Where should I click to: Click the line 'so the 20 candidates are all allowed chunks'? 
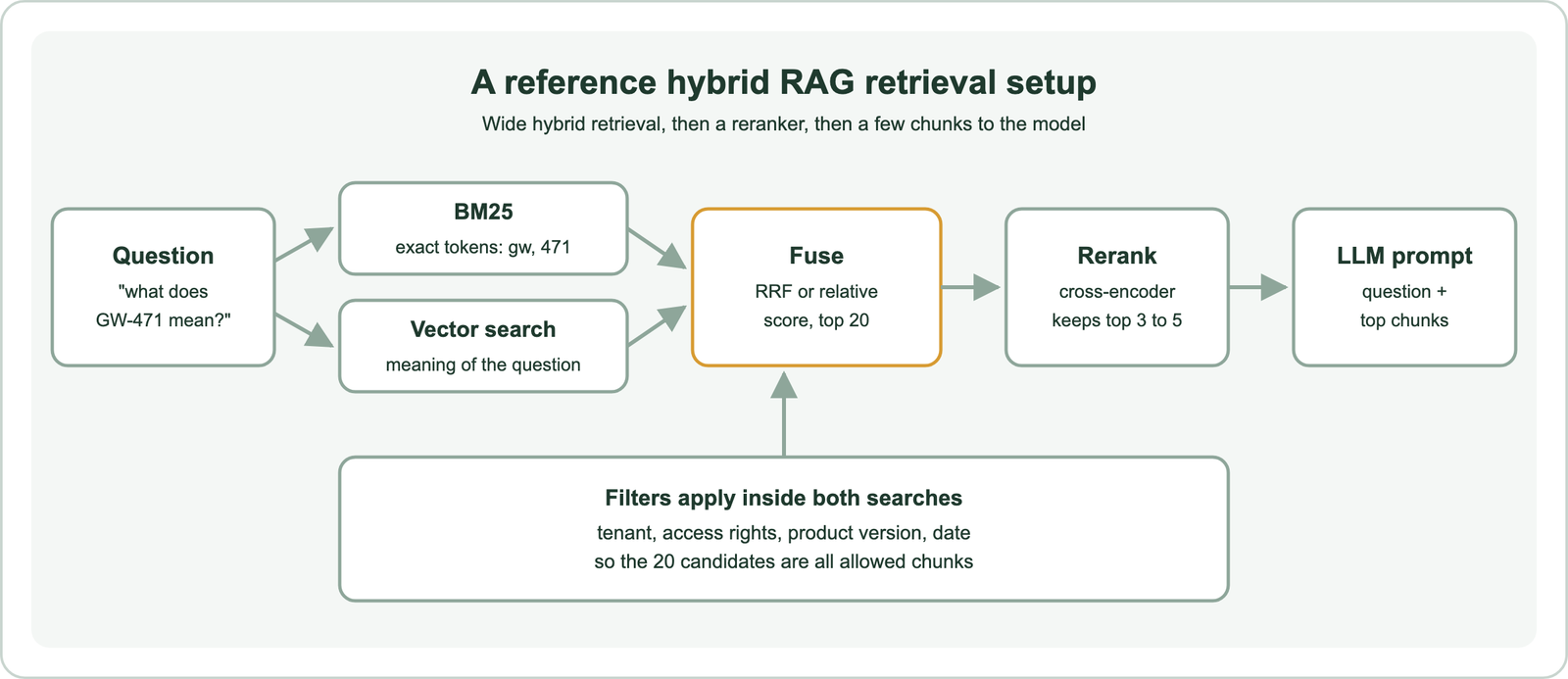coord(783,561)
